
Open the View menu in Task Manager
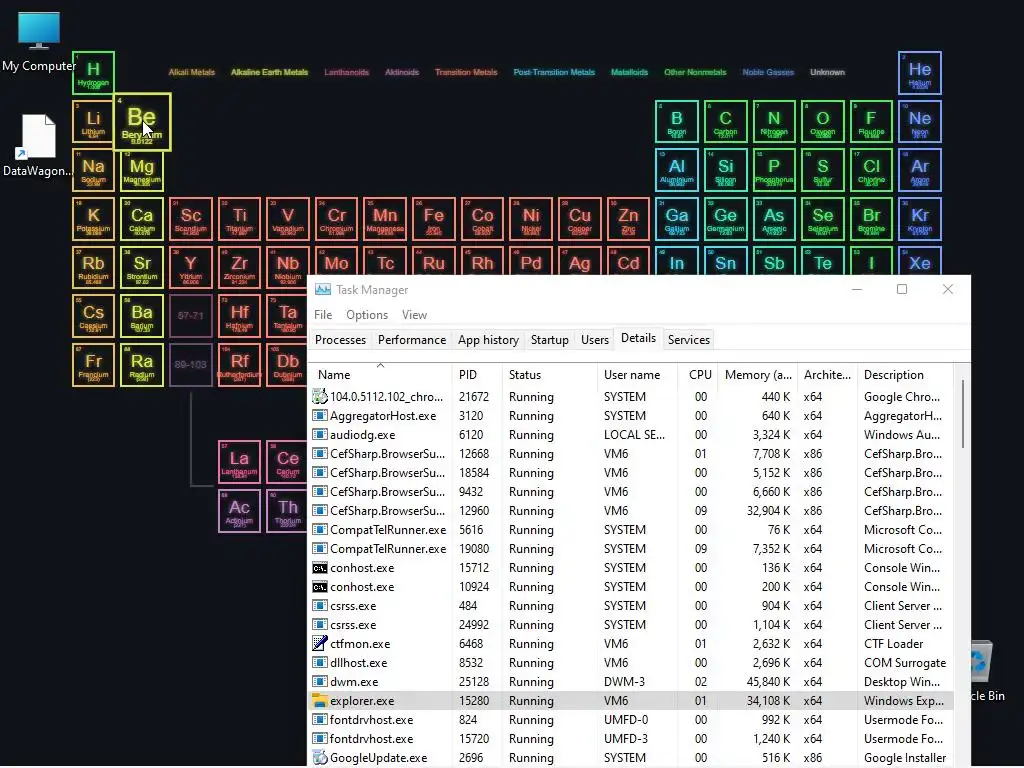point(414,315)
